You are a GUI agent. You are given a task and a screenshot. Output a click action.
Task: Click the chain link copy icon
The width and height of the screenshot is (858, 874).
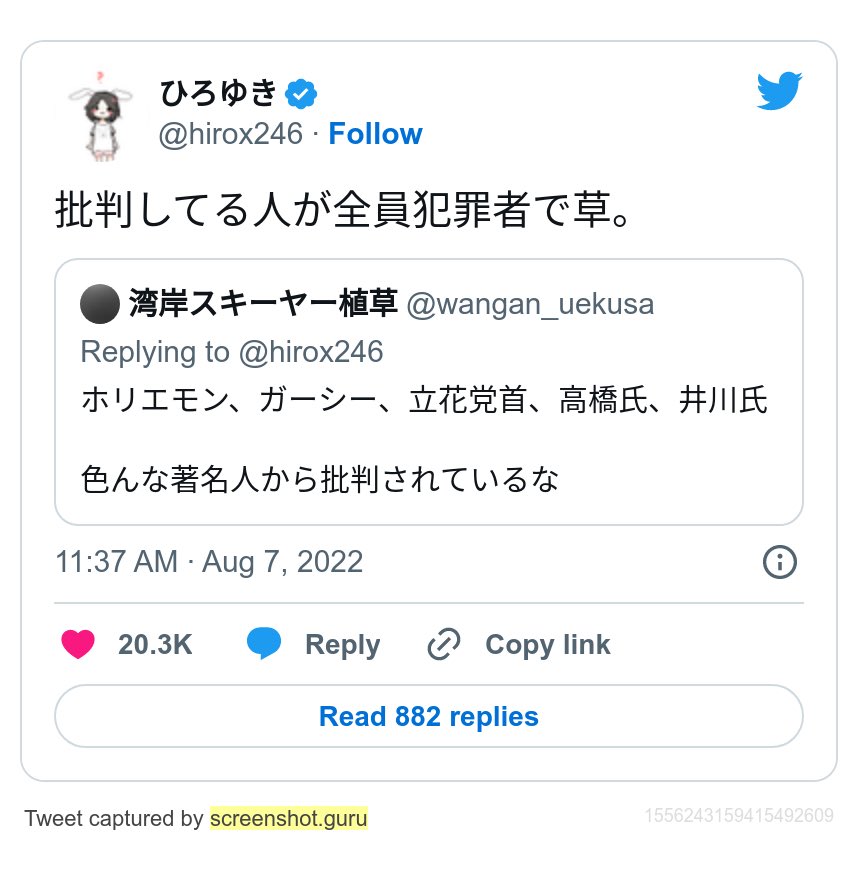[444, 644]
